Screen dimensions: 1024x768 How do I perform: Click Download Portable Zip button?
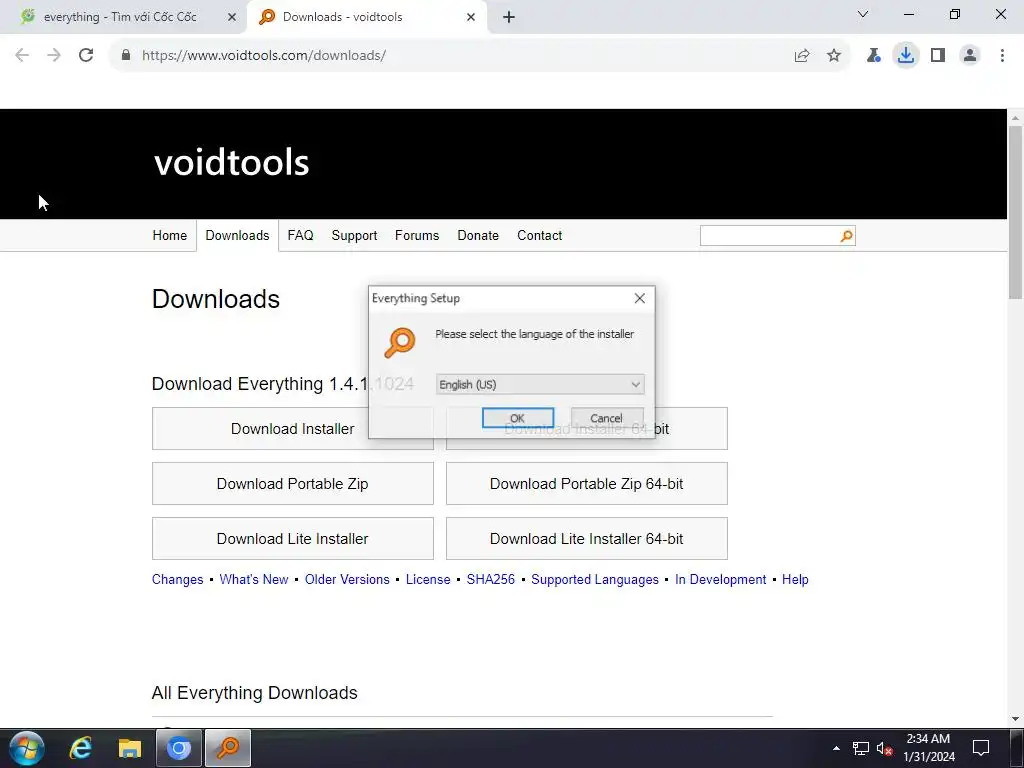point(293,484)
